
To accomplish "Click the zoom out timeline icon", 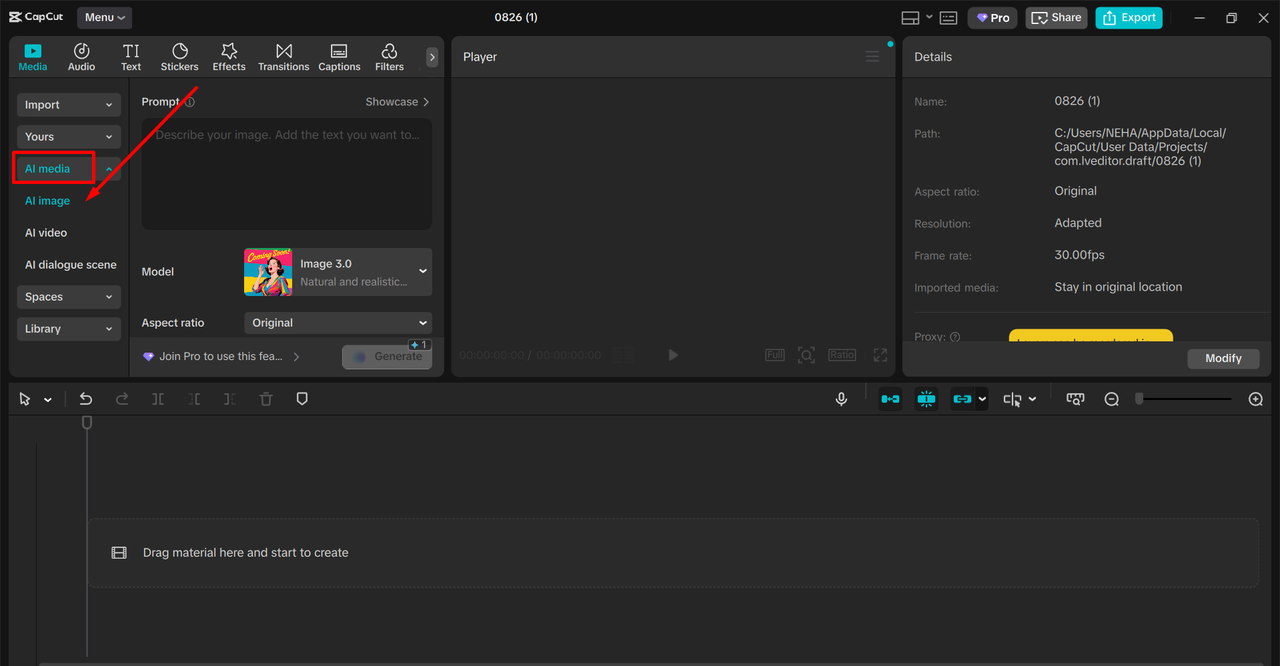I will pos(1111,399).
